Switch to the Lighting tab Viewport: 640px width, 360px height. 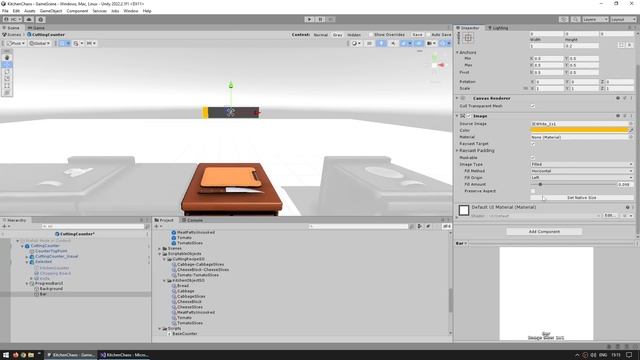pyautogui.click(x=498, y=28)
